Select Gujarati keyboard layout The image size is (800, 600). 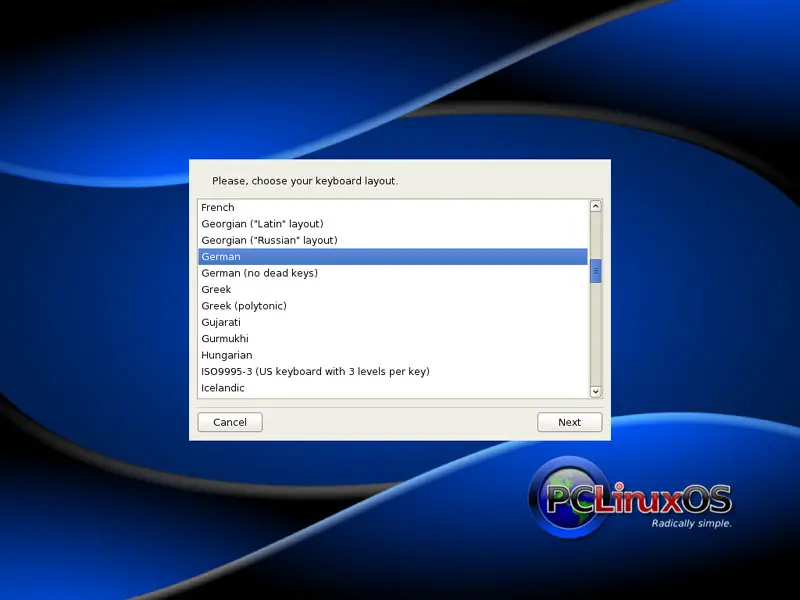(x=393, y=322)
